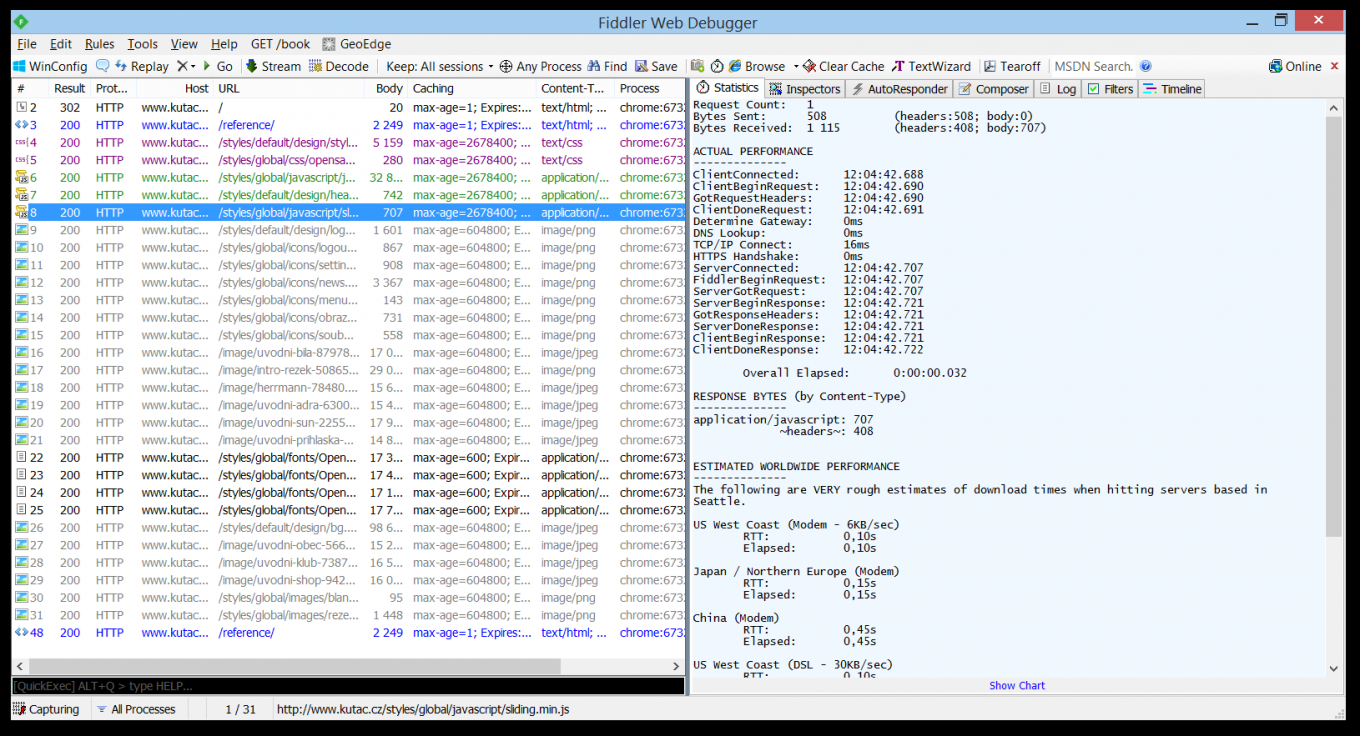Open TextWizard tool
This screenshot has height=736, width=1360.
pyautogui.click(x=931, y=66)
